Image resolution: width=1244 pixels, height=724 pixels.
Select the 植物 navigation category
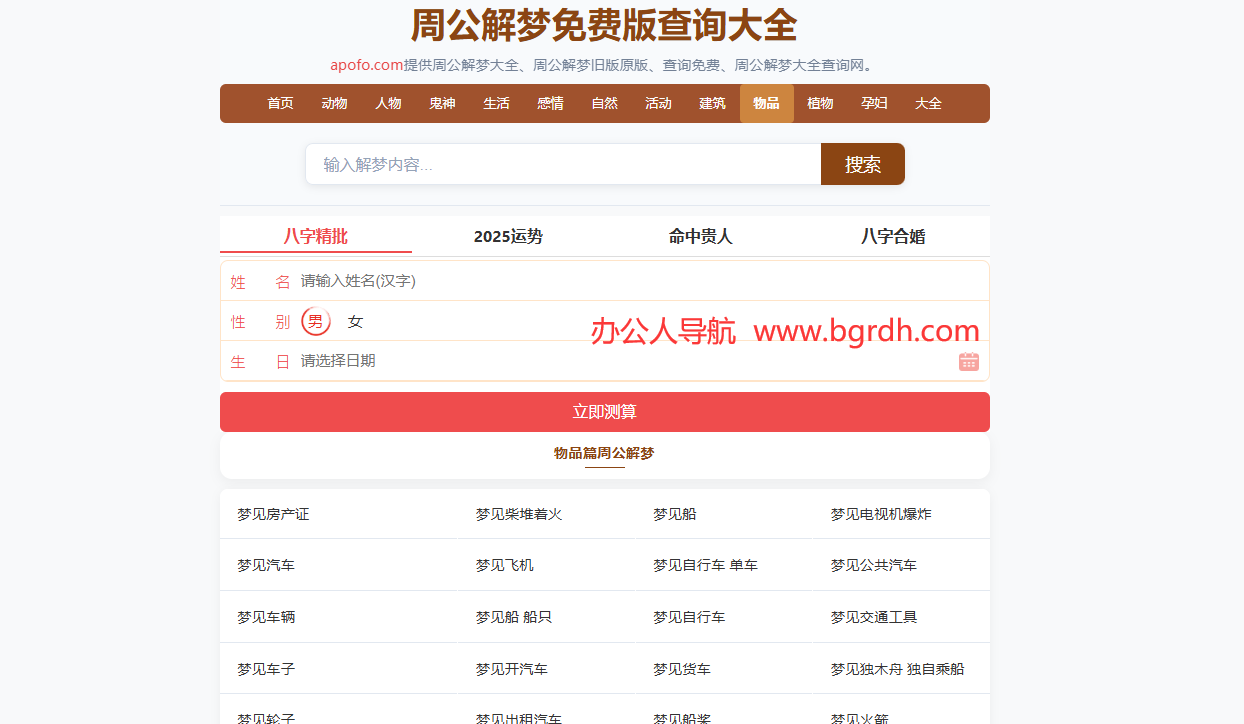tap(820, 103)
